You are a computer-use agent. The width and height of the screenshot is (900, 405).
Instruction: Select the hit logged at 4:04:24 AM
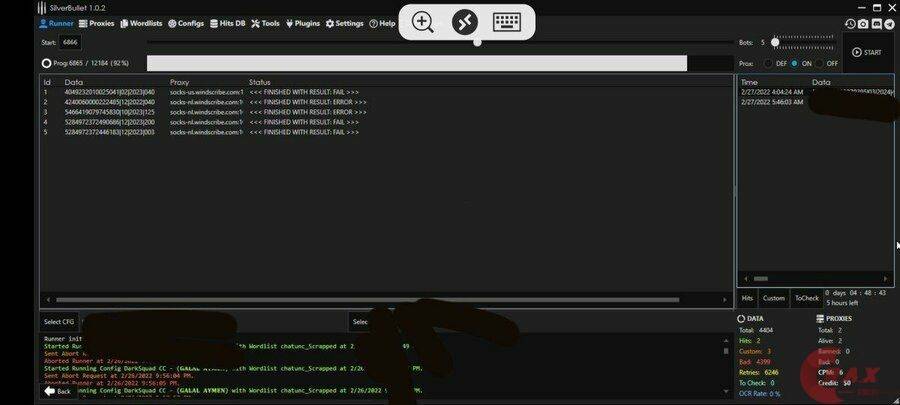click(x=816, y=92)
